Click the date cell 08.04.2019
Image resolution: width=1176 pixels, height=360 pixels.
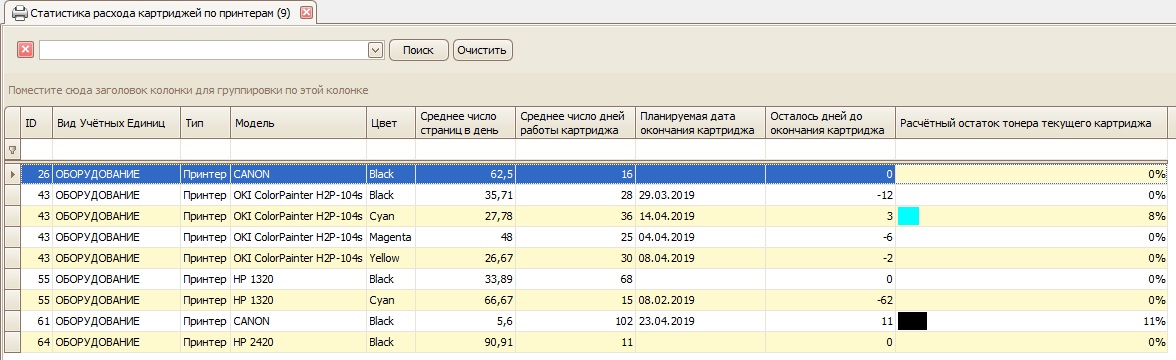click(700, 258)
